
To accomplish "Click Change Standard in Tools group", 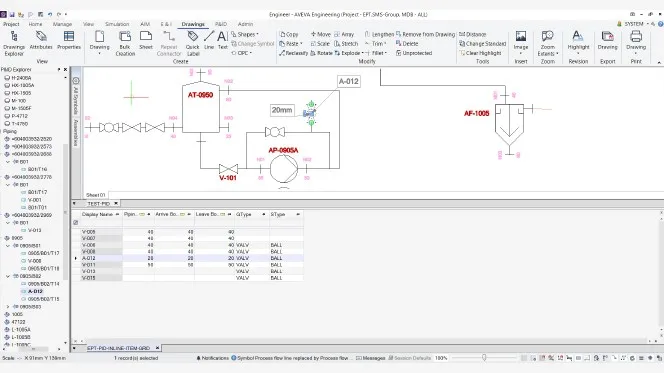I will point(483,44).
